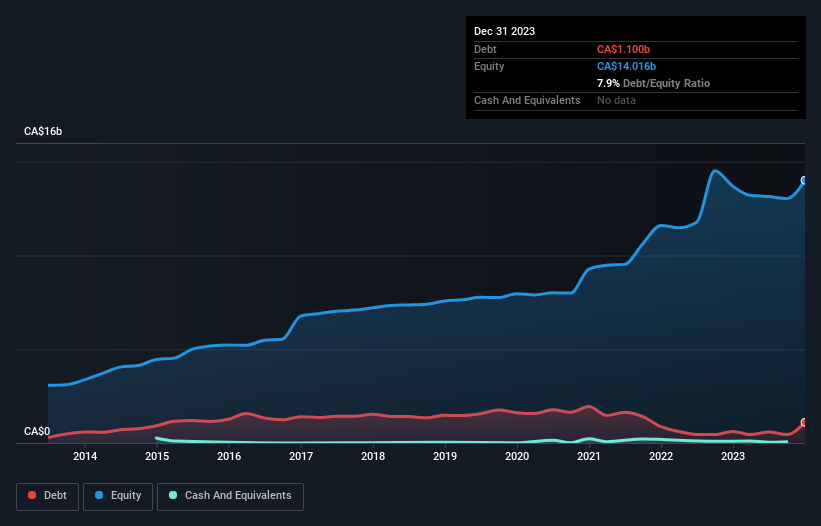This screenshot has height=526, width=821.
Task: Click the 2020 x-axis label
Action: point(517,456)
